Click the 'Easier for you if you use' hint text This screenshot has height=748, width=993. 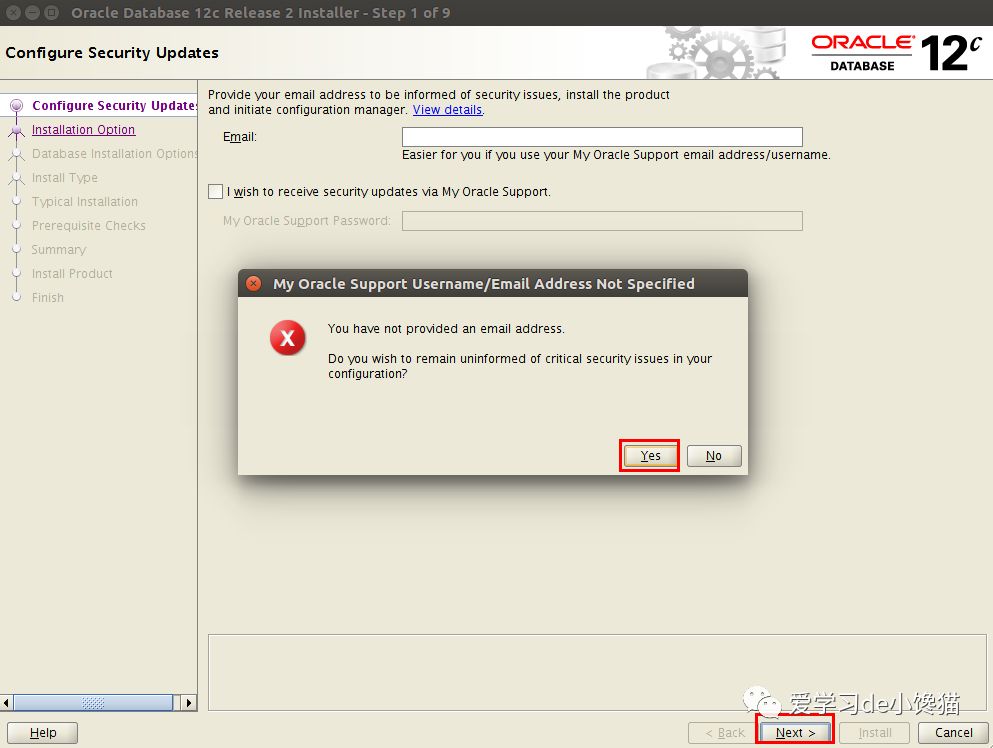616,155
